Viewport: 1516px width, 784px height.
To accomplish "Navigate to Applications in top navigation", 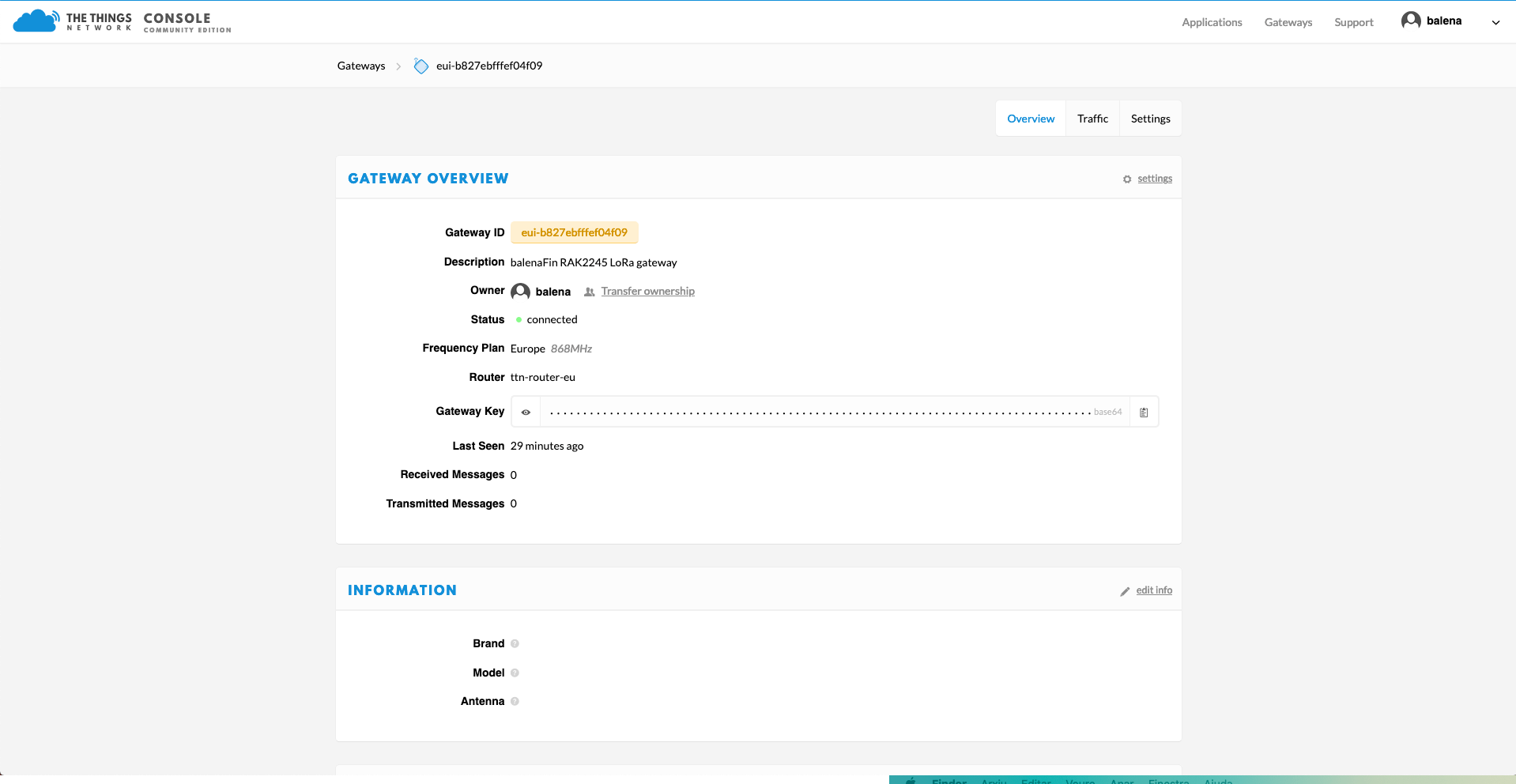I will pos(1212,22).
